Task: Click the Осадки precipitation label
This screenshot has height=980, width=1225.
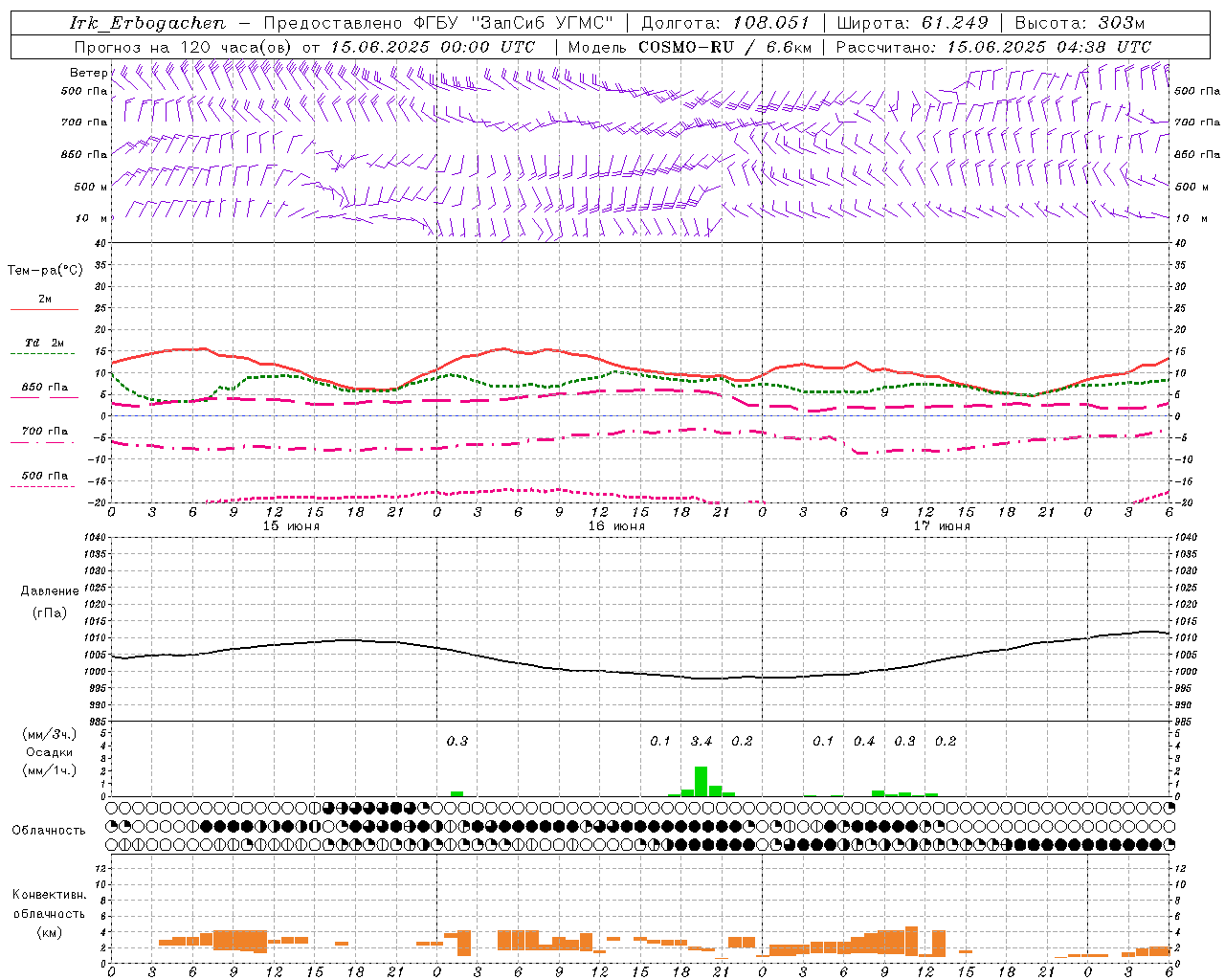Action: [x=50, y=752]
